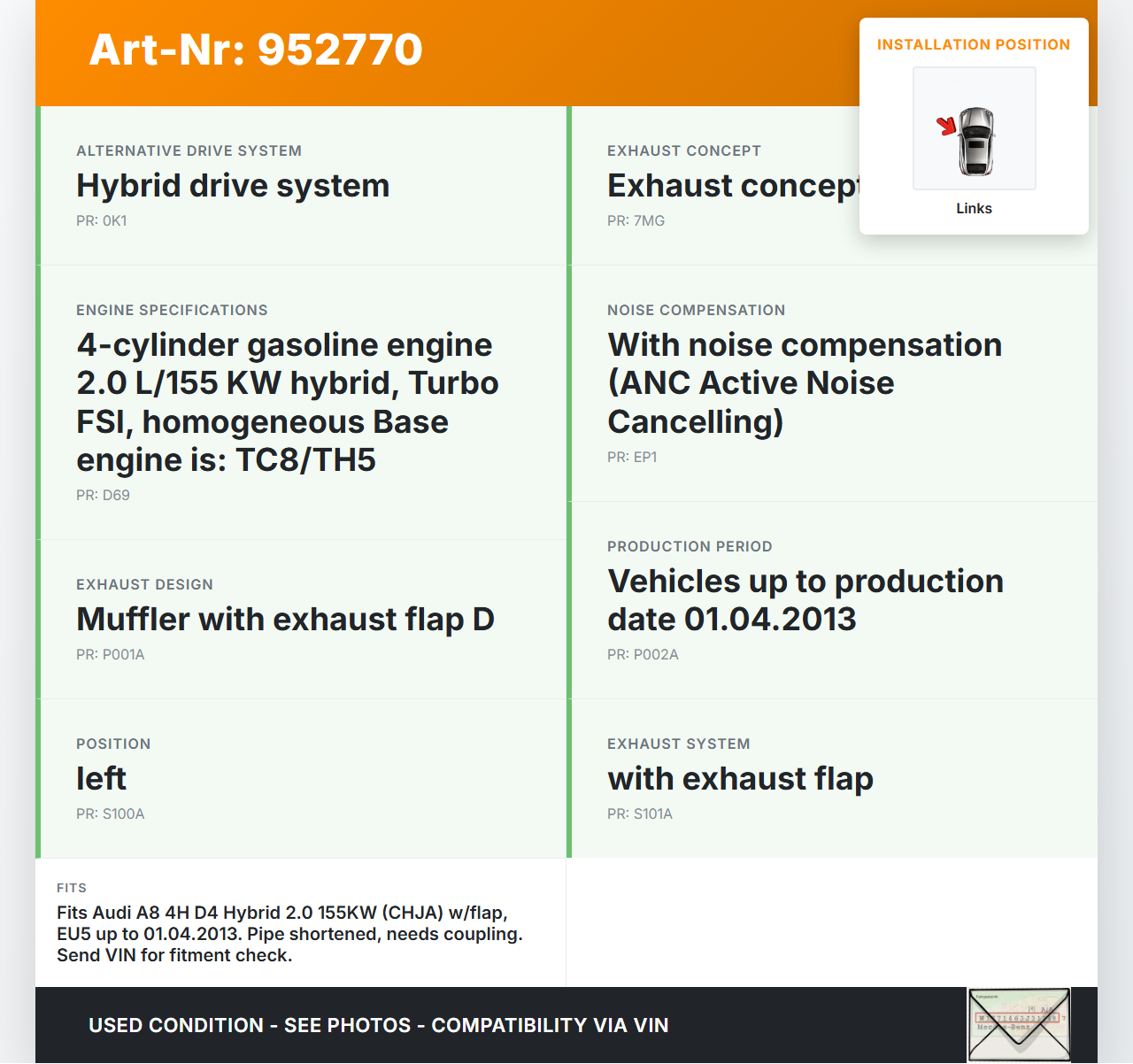
Task: Select the Art-Nr: 952770 heading
Action: pyautogui.click(x=256, y=50)
